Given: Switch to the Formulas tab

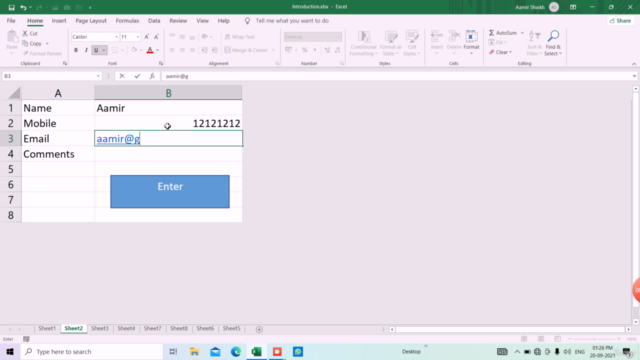Looking at the screenshot, I should [127, 21].
